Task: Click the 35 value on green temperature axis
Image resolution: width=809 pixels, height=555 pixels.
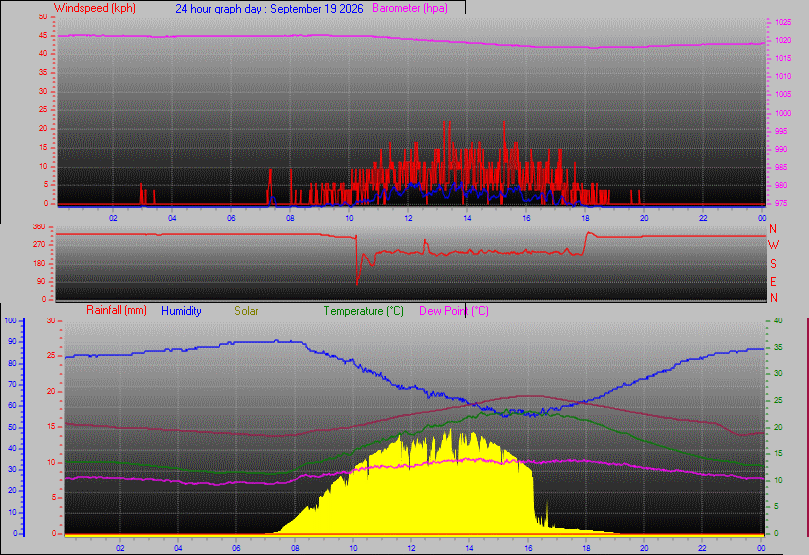Action: [778, 348]
